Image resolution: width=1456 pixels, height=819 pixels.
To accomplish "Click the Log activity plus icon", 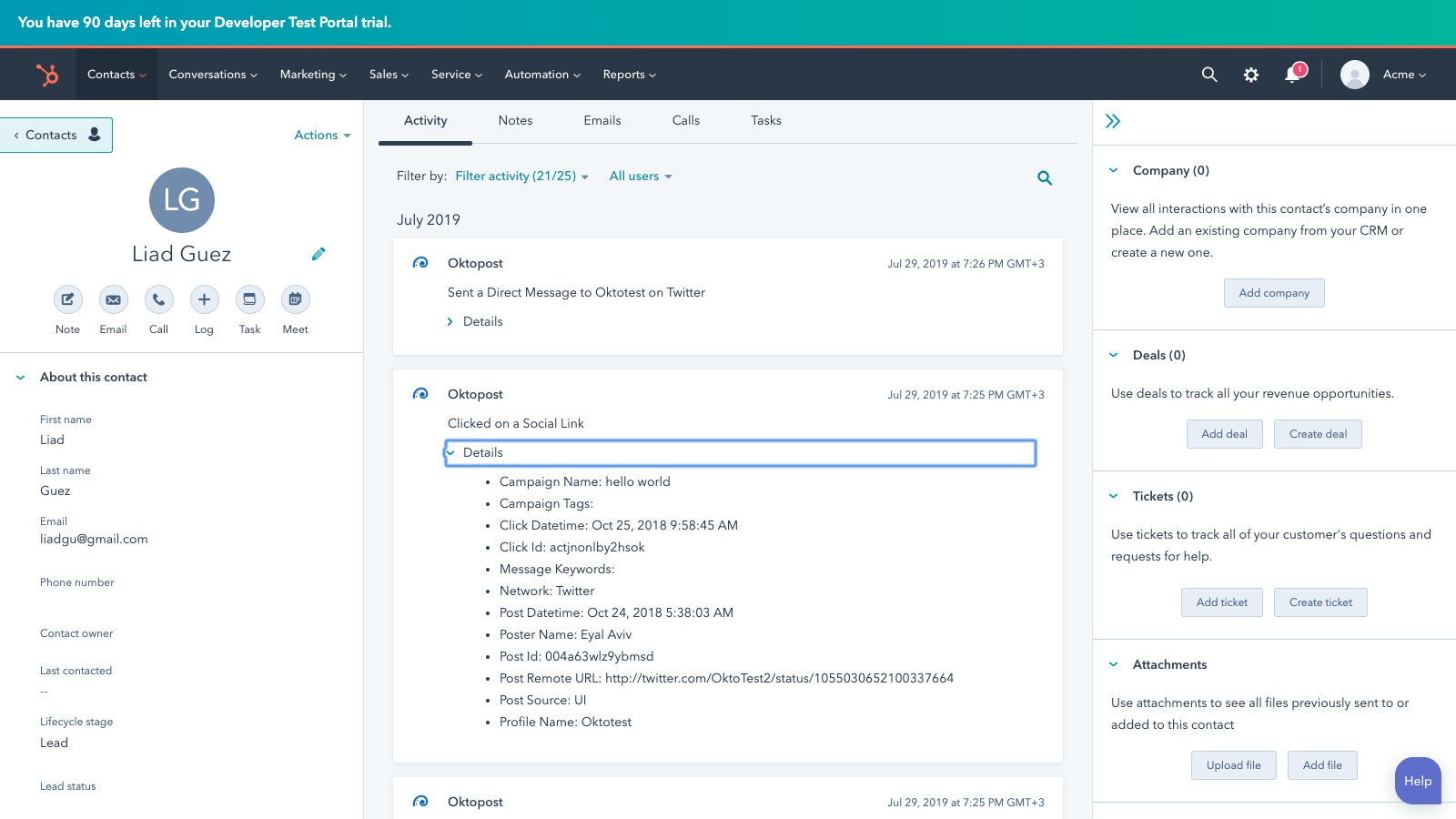I will [204, 299].
